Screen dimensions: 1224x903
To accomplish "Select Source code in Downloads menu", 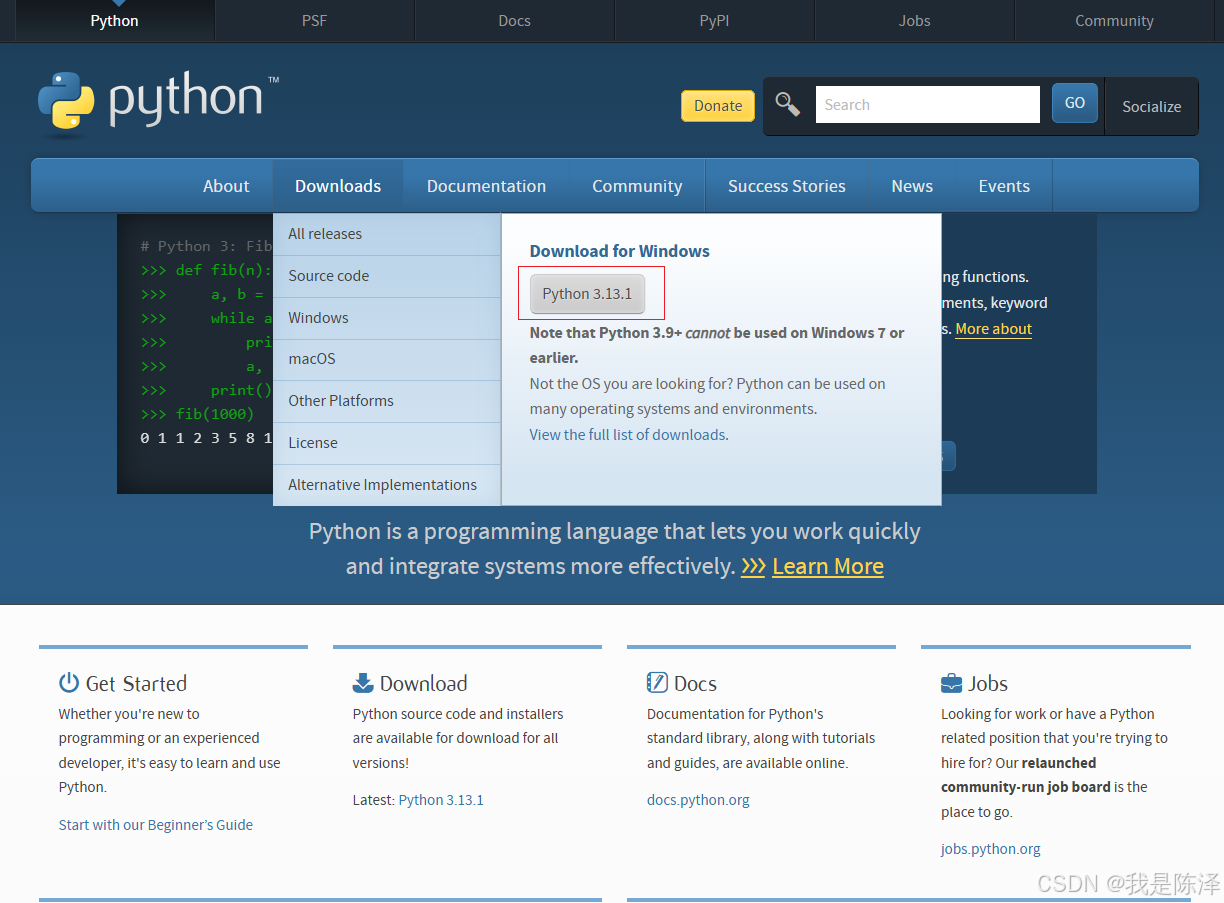I will click(387, 276).
